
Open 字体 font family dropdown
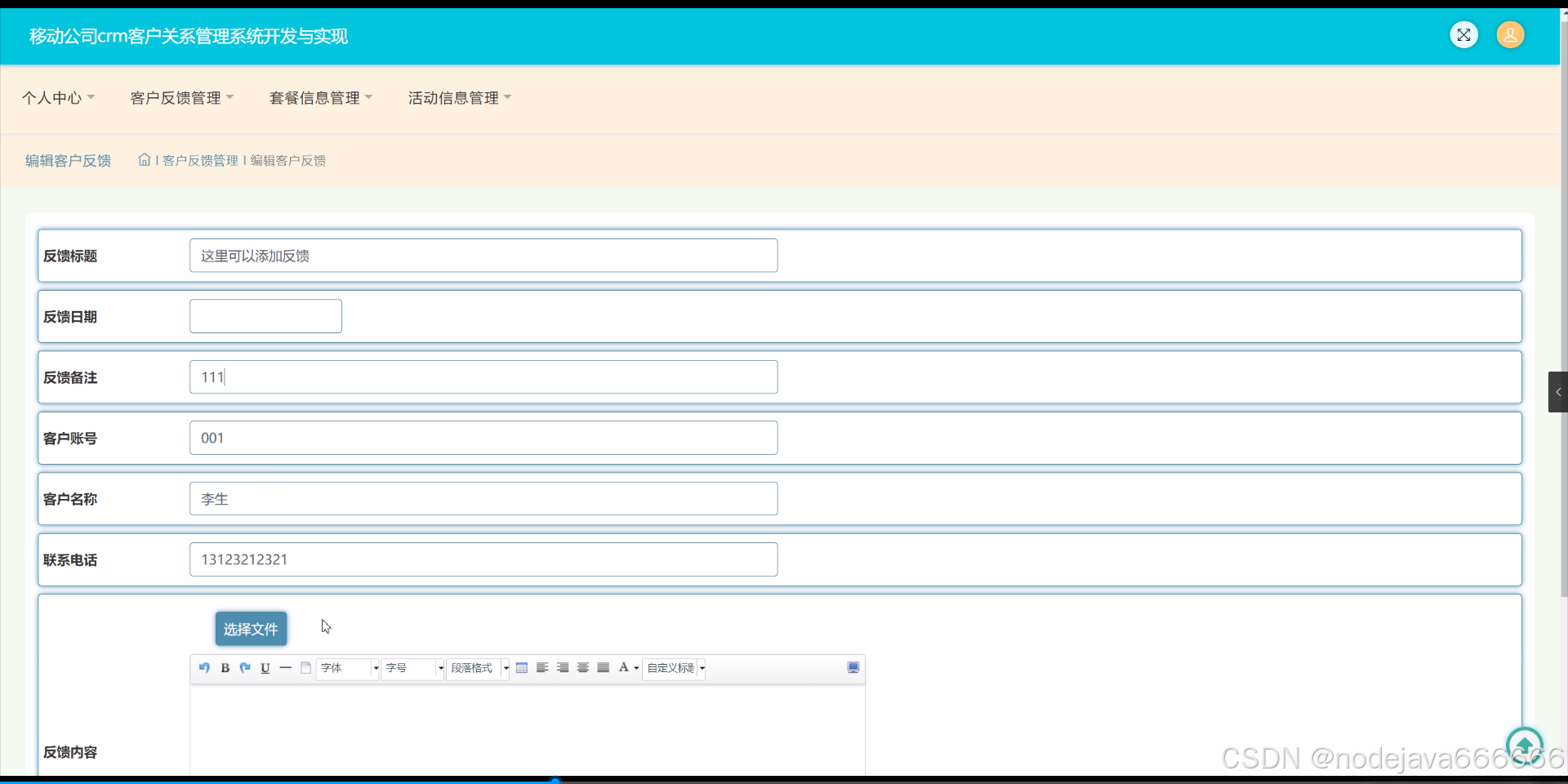tap(348, 668)
